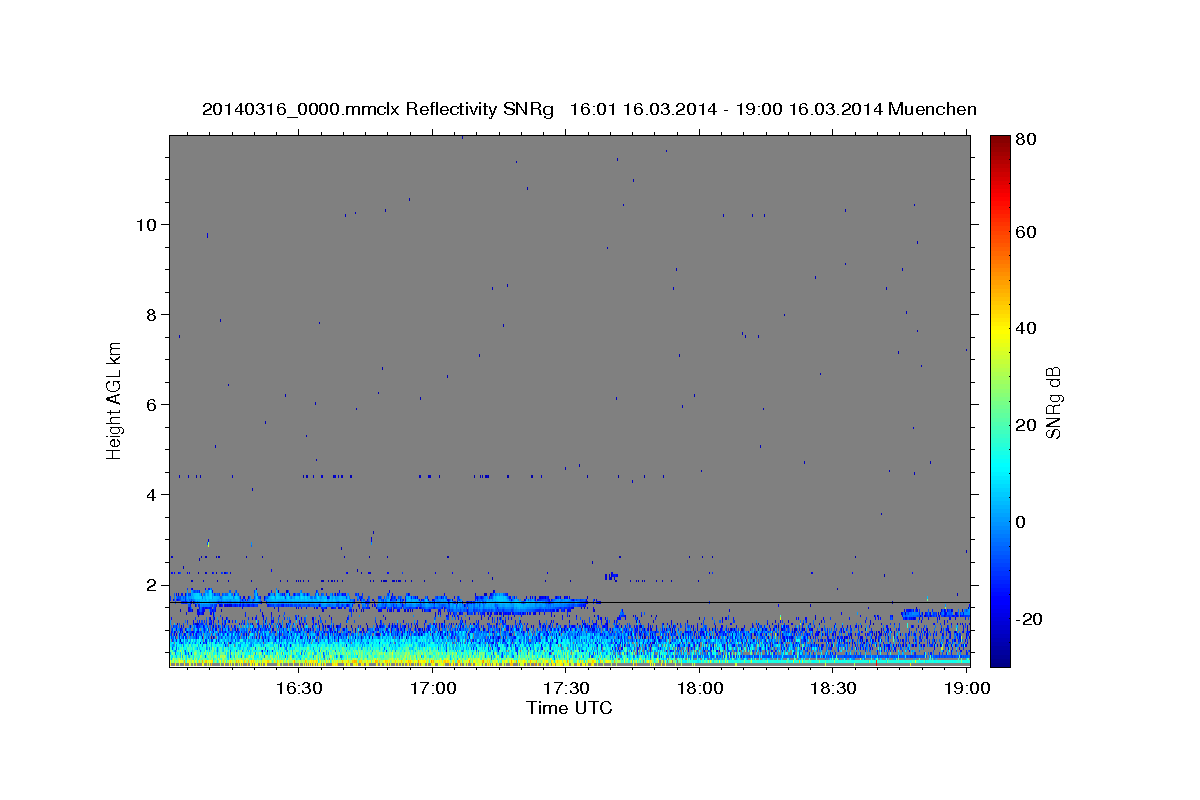This screenshot has width=1200, height=800.
Task: Click the height tick label 2
Action: pos(152,585)
